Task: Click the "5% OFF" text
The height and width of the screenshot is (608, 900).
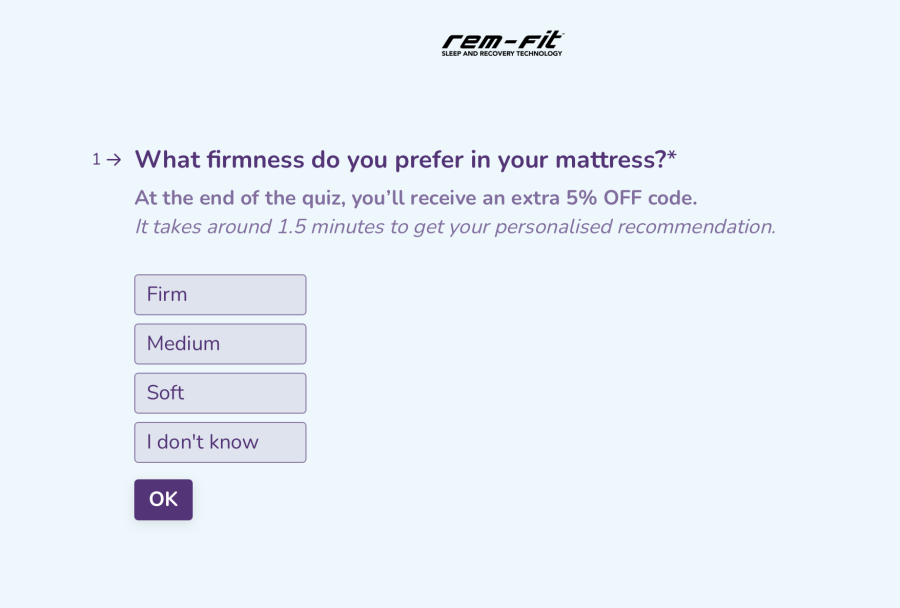Action: click(603, 198)
